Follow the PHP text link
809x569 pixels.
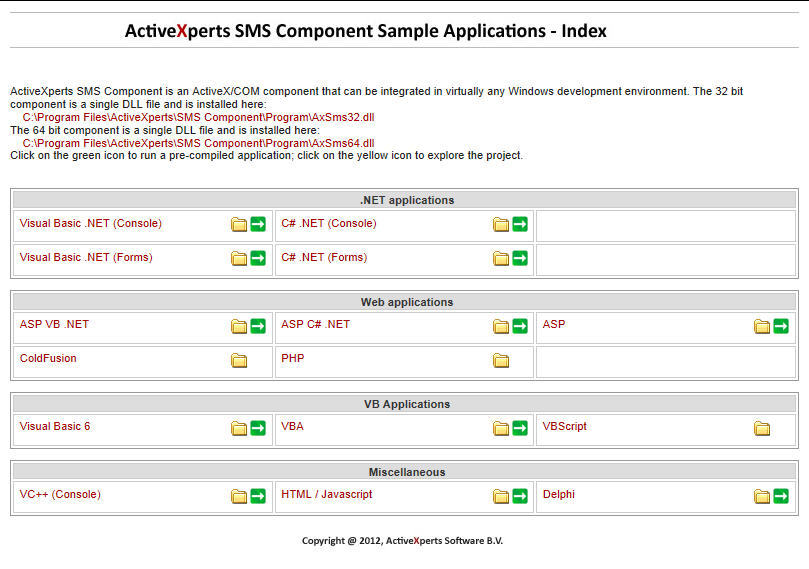click(293, 359)
